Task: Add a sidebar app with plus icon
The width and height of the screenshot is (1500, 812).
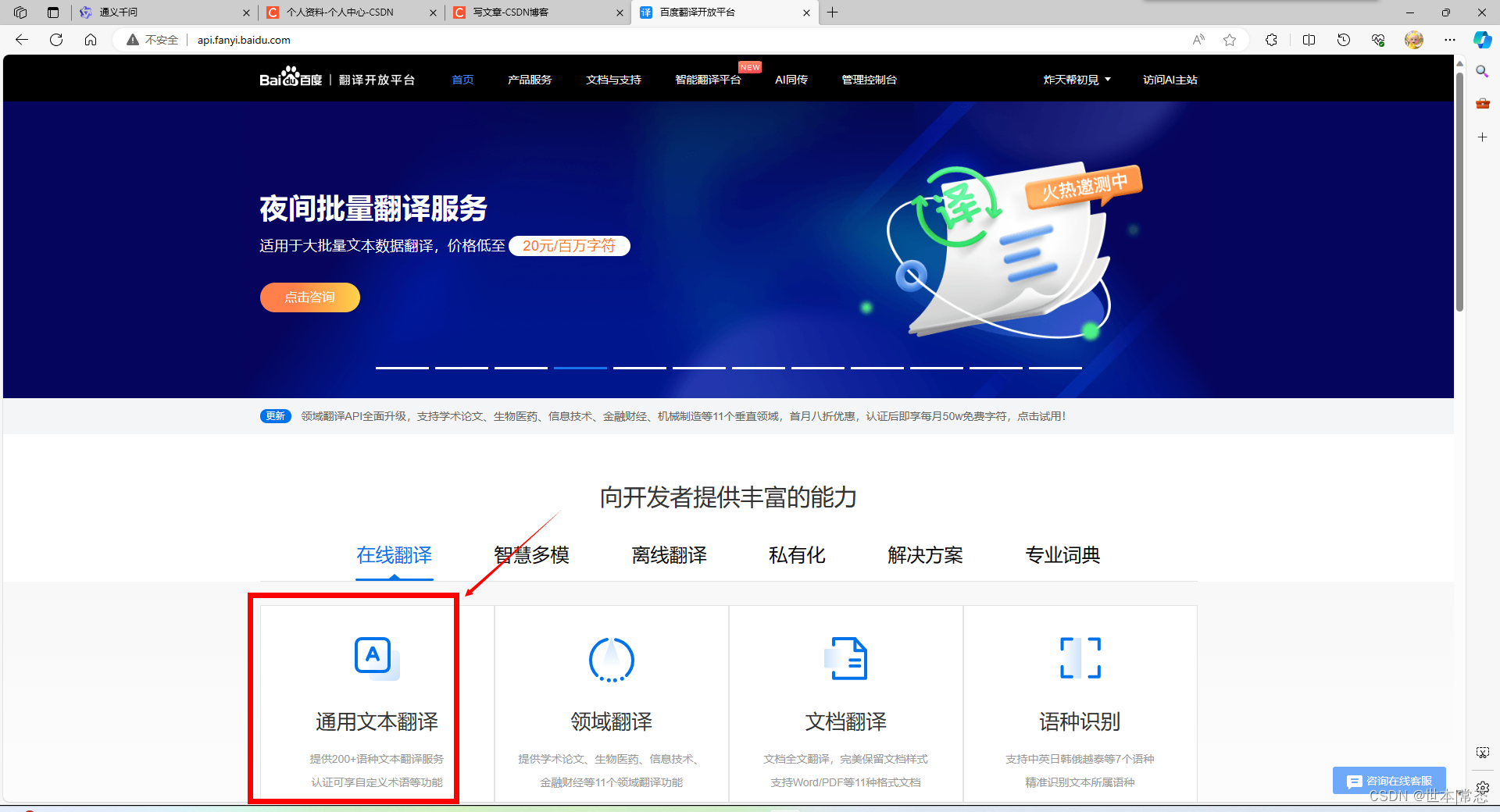Action: click(x=1482, y=137)
